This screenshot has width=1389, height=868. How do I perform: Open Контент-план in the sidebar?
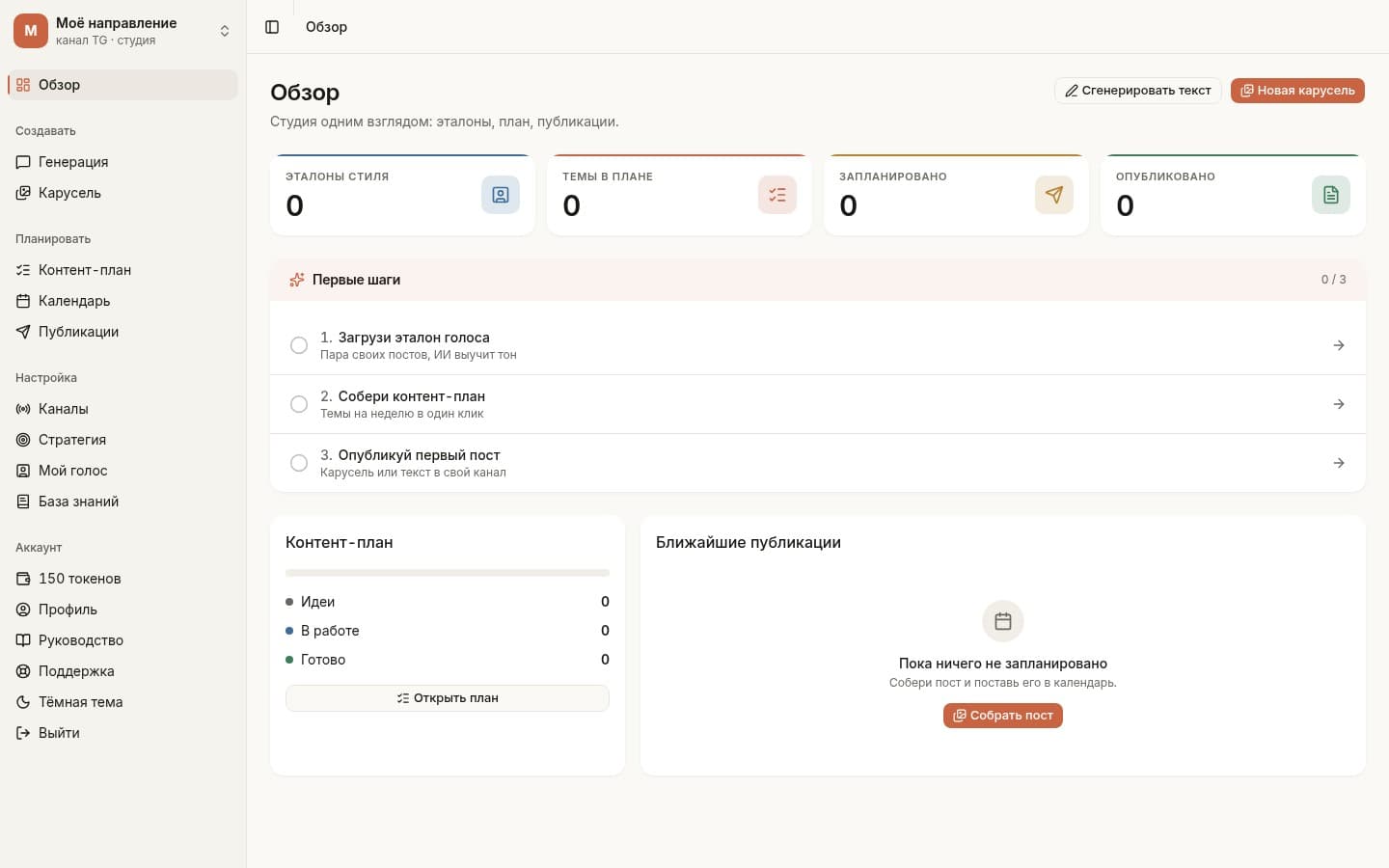pos(123,270)
